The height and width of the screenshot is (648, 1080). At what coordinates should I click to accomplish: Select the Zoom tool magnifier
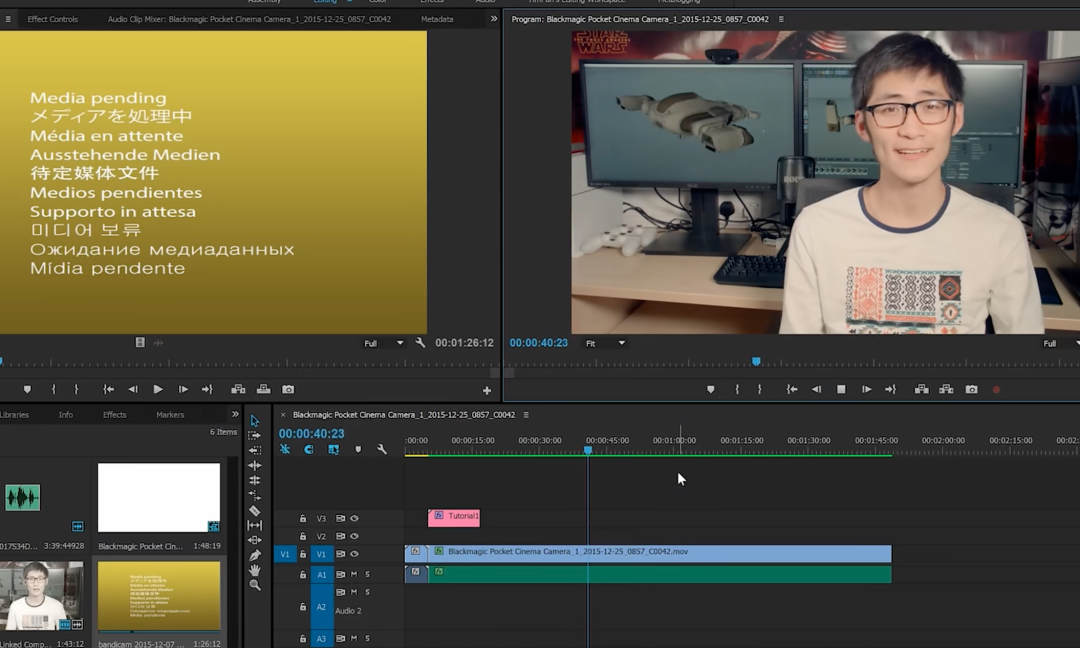click(x=255, y=585)
